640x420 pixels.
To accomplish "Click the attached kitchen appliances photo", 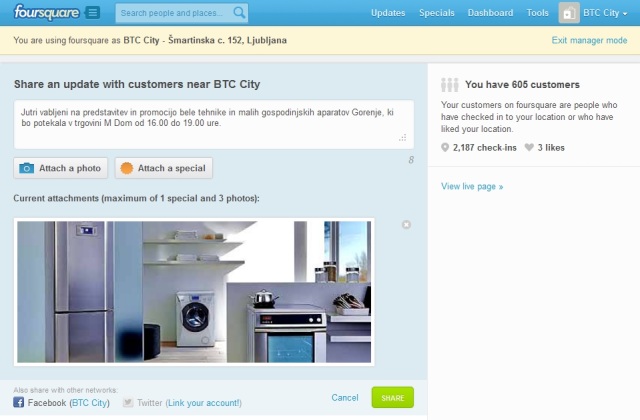I will pyautogui.click(x=194, y=292).
